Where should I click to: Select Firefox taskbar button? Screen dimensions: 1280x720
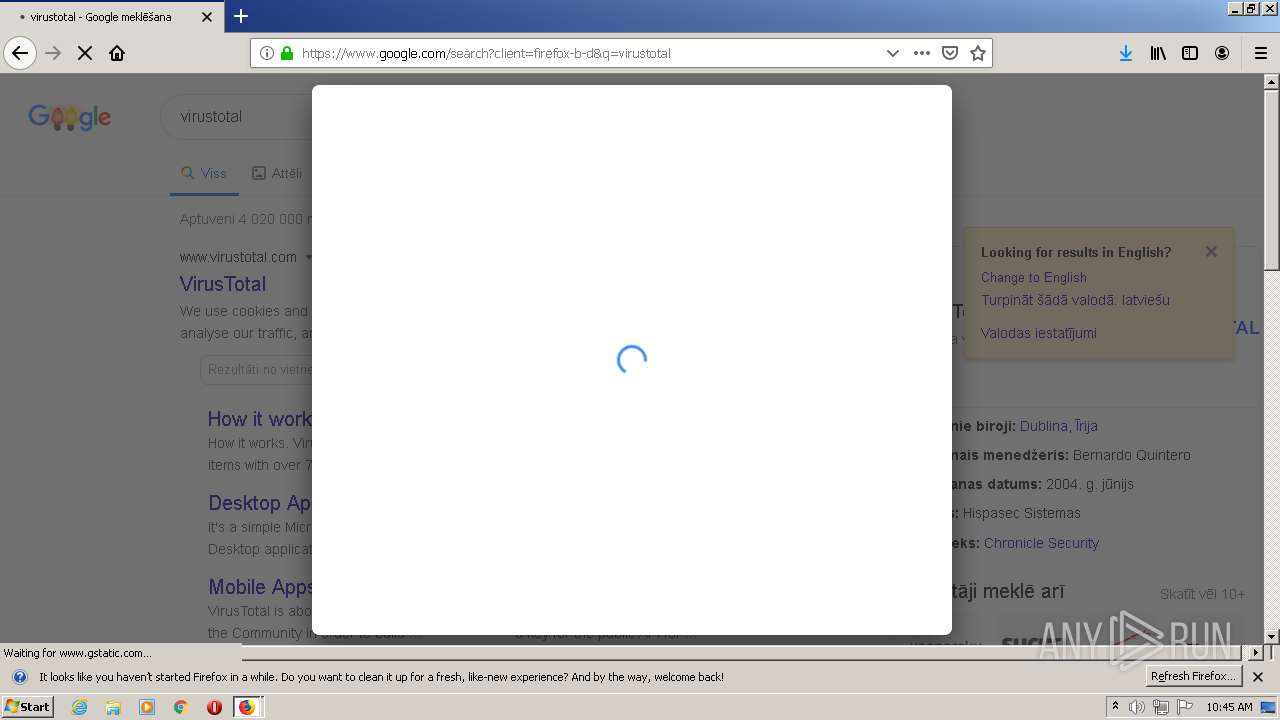[x=246, y=707]
